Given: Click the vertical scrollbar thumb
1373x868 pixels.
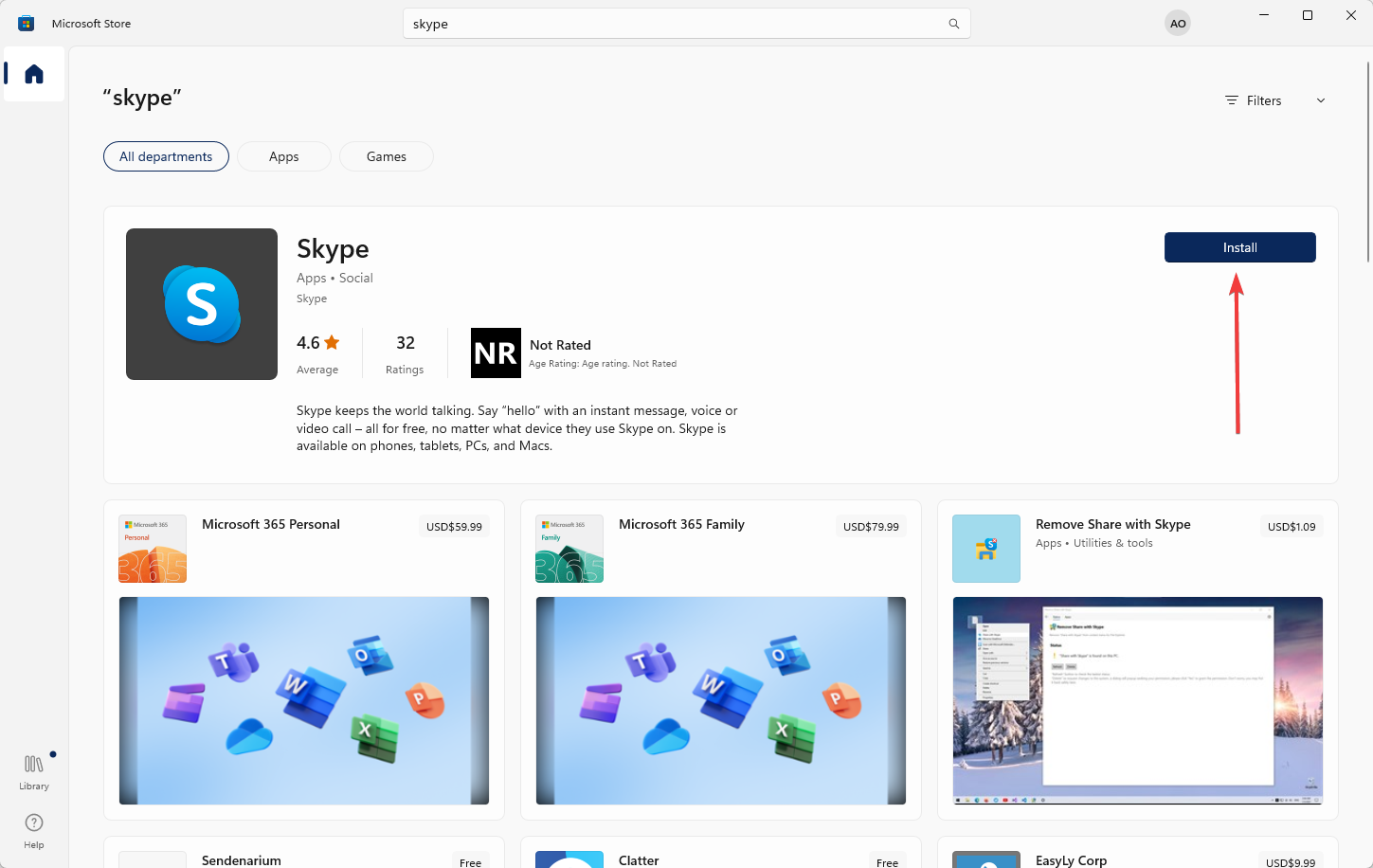Looking at the screenshot, I should 1368,161.
